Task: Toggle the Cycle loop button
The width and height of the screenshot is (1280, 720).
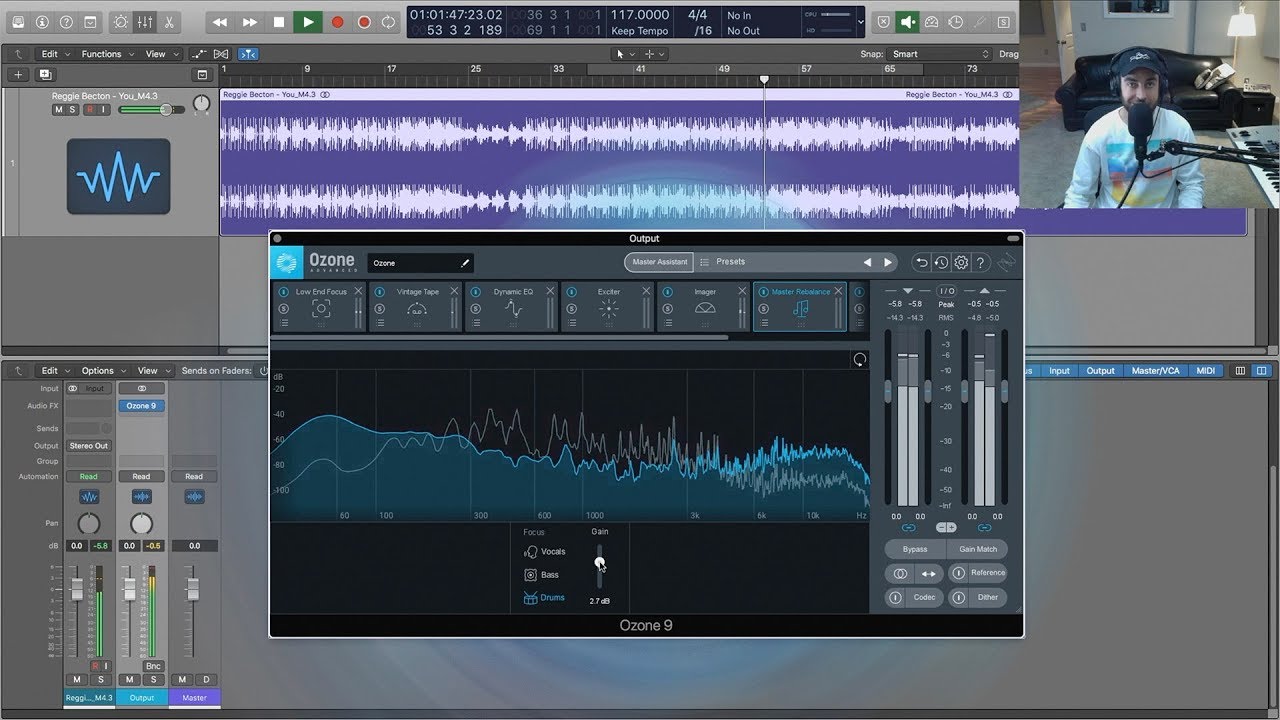Action: pos(388,21)
